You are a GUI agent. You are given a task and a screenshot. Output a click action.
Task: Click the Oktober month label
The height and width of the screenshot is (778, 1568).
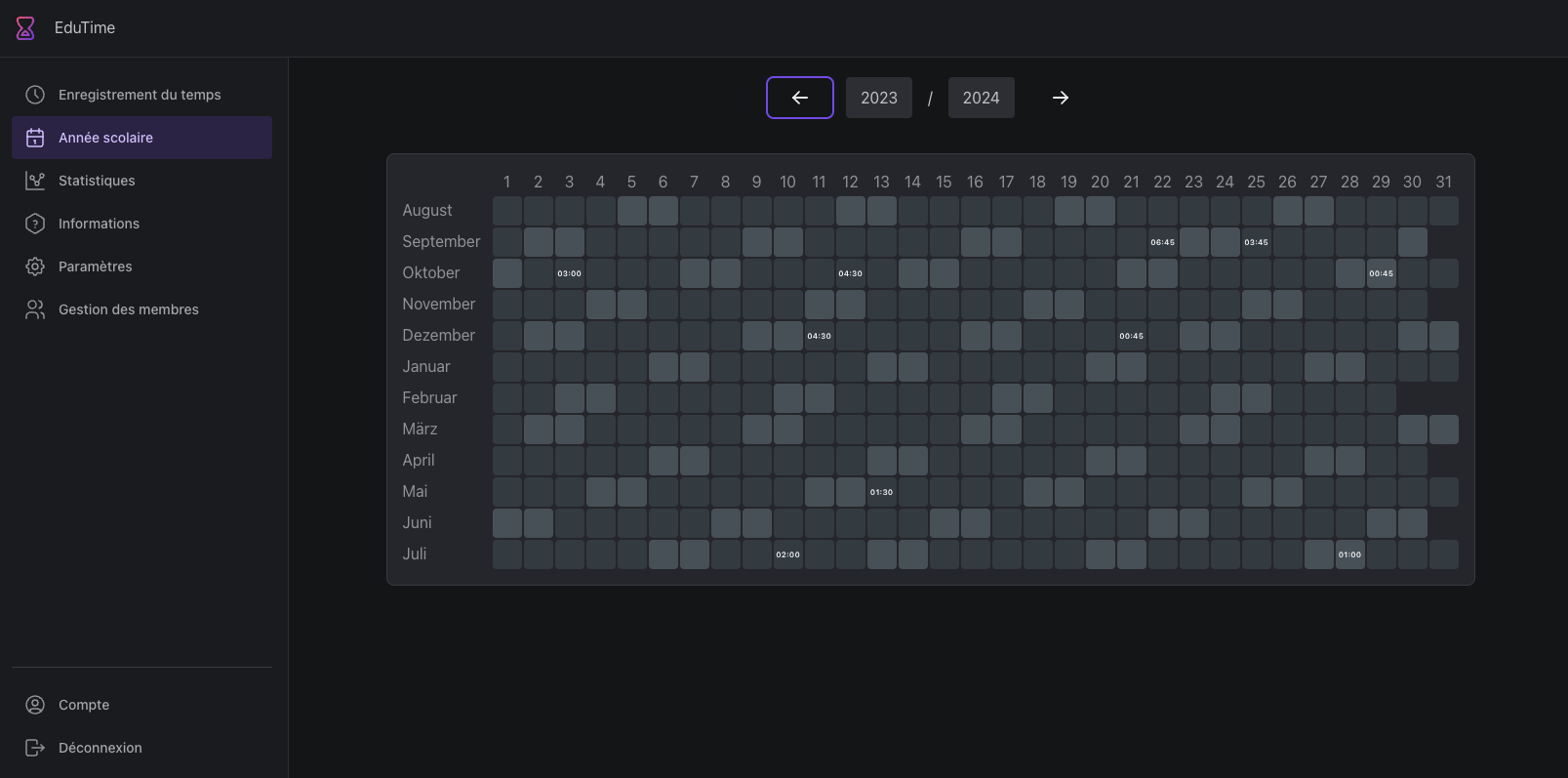point(431,273)
